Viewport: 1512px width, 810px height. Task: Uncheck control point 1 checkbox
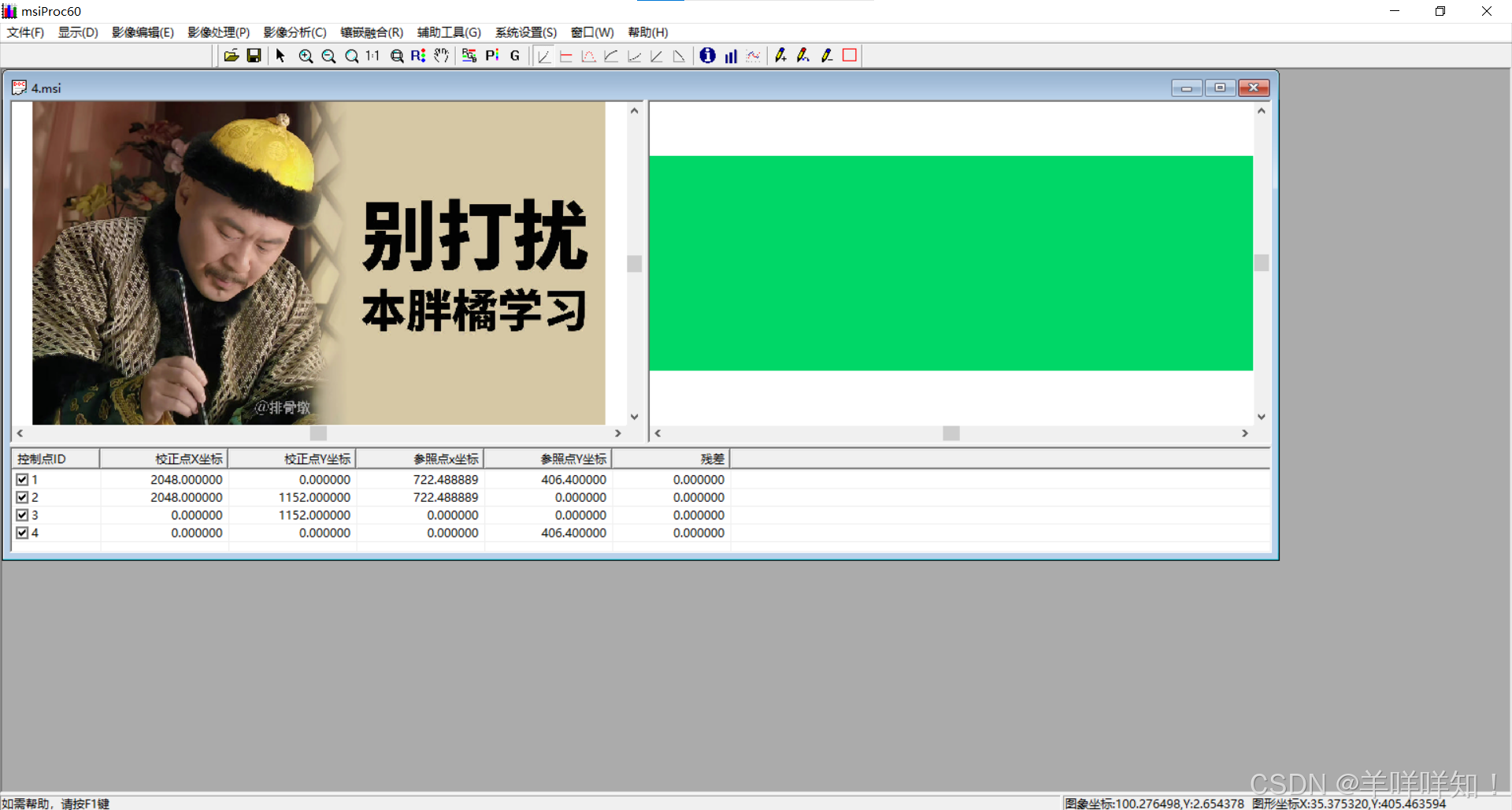22,479
